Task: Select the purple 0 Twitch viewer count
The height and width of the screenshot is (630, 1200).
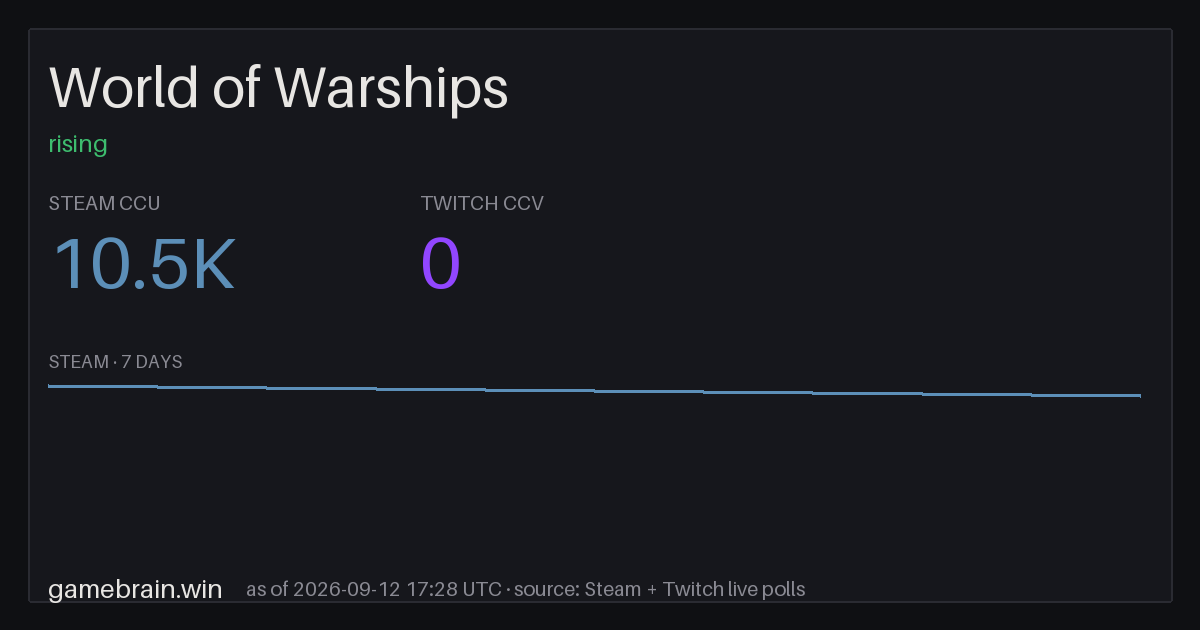Action: [441, 265]
